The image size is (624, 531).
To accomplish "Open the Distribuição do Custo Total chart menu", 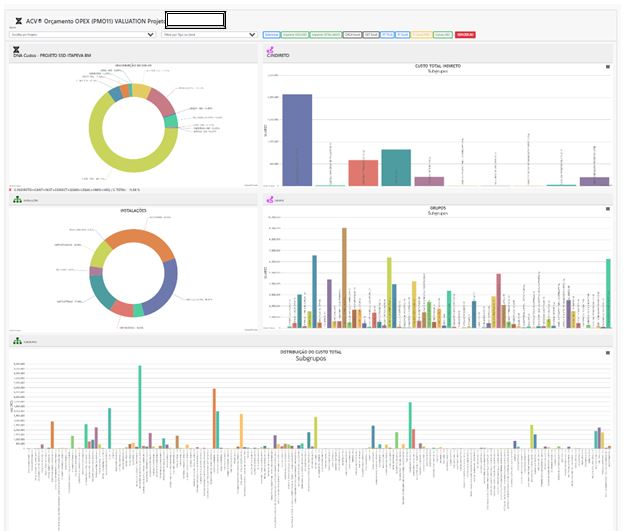I will click(x=606, y=352).
